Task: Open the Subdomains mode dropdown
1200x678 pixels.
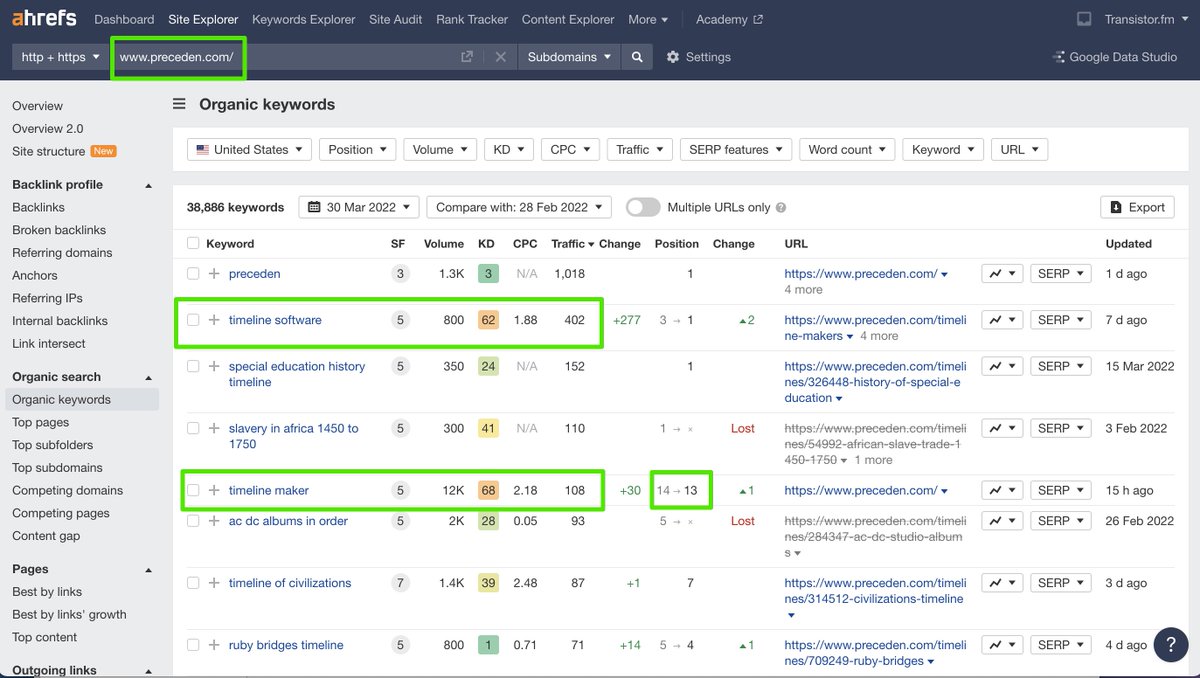Action: pyautogui.click(x=569, y=57)
